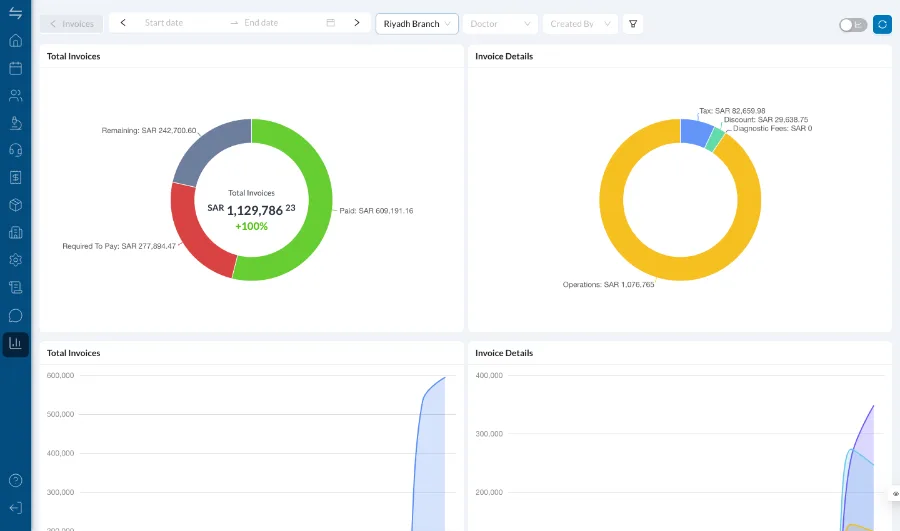
Task: Click the 1,129,786 total amount text
Action: pyautogui.click(x=255, y=211)
